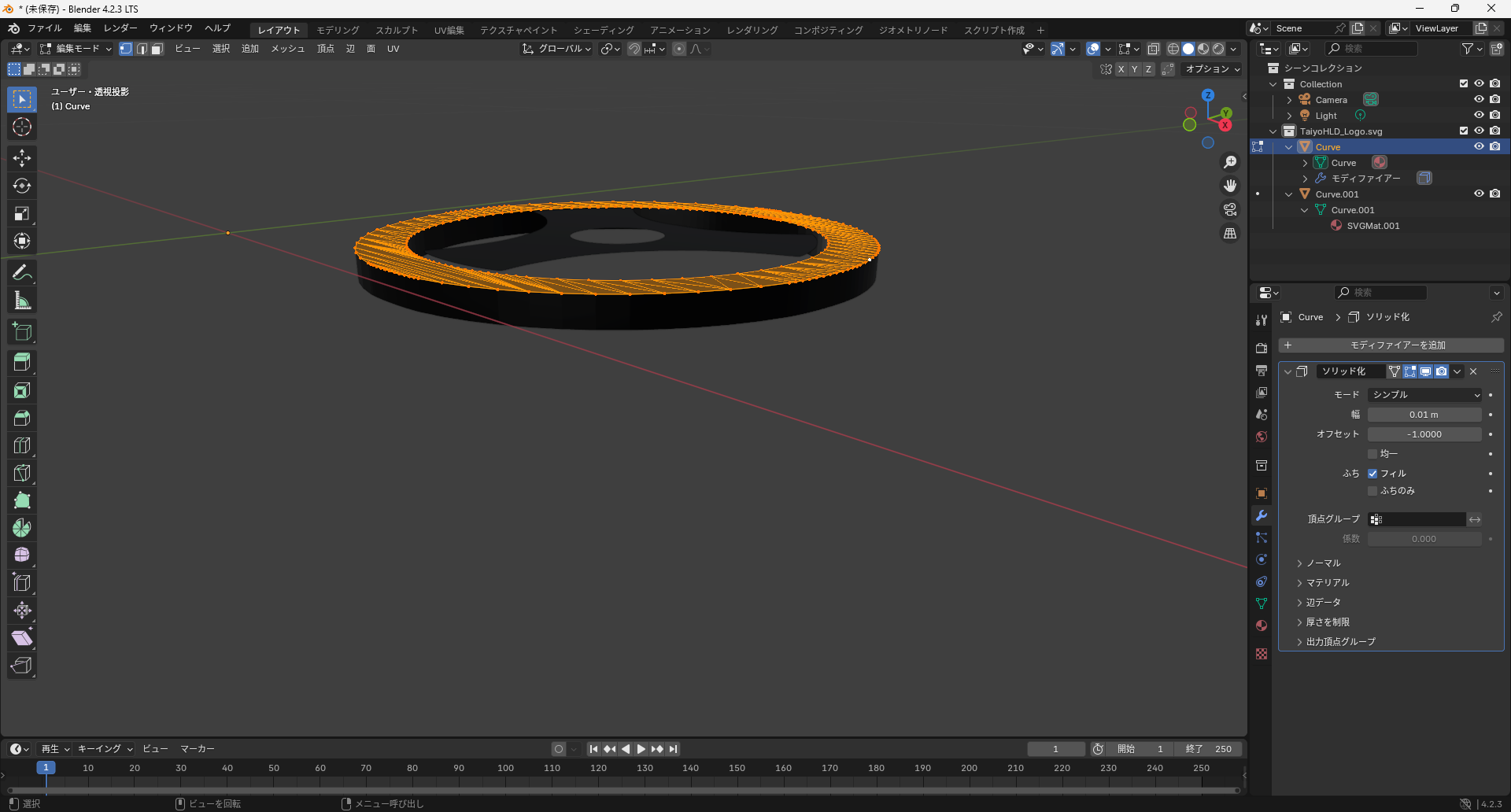Screen dimensions: 1511x812
Task: Click the 頂点グループ input field
Action: pyautogui.click(x=1417, y=519)
